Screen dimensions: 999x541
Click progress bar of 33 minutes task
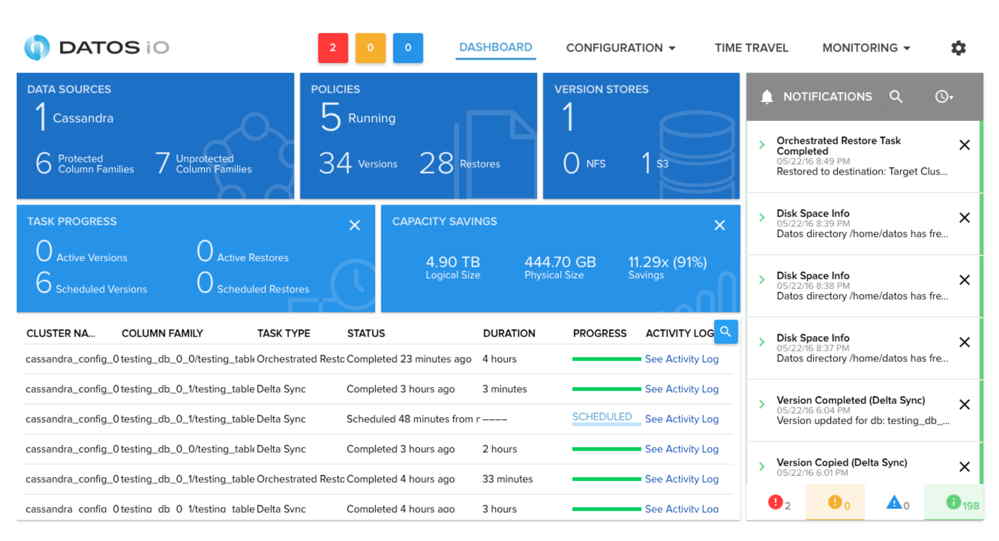607,479
